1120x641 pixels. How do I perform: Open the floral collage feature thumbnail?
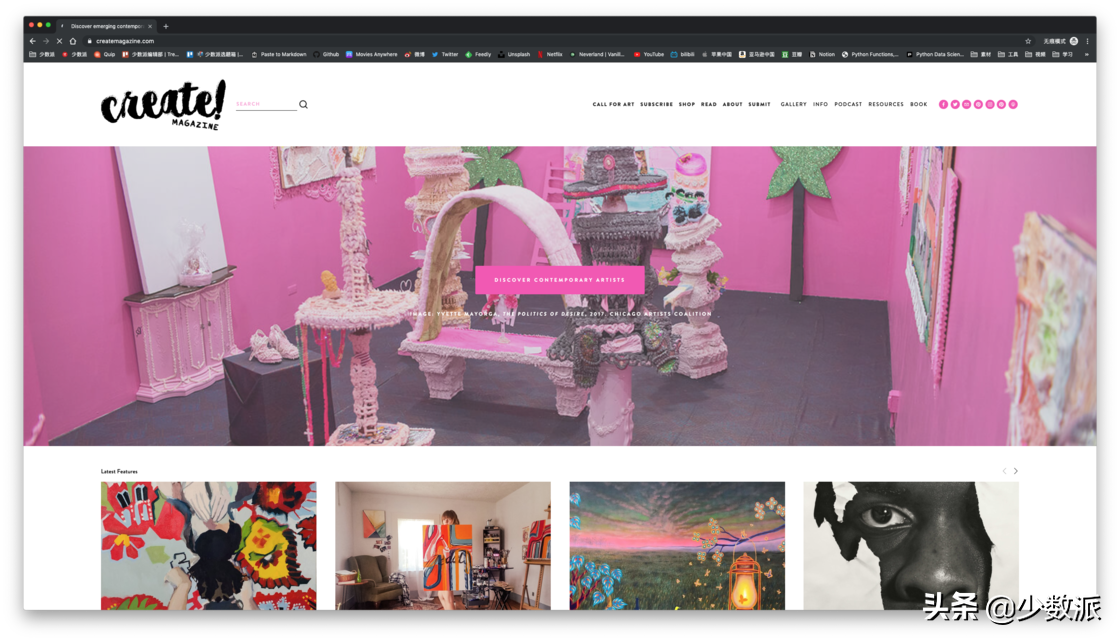point(209,545)
